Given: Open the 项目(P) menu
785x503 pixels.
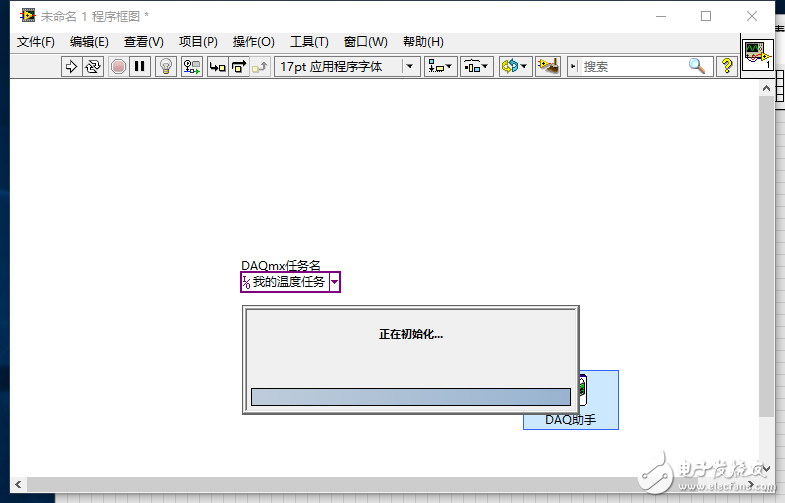Looking at the screenshot, I should pyautogui.click(x=198, y=42).
